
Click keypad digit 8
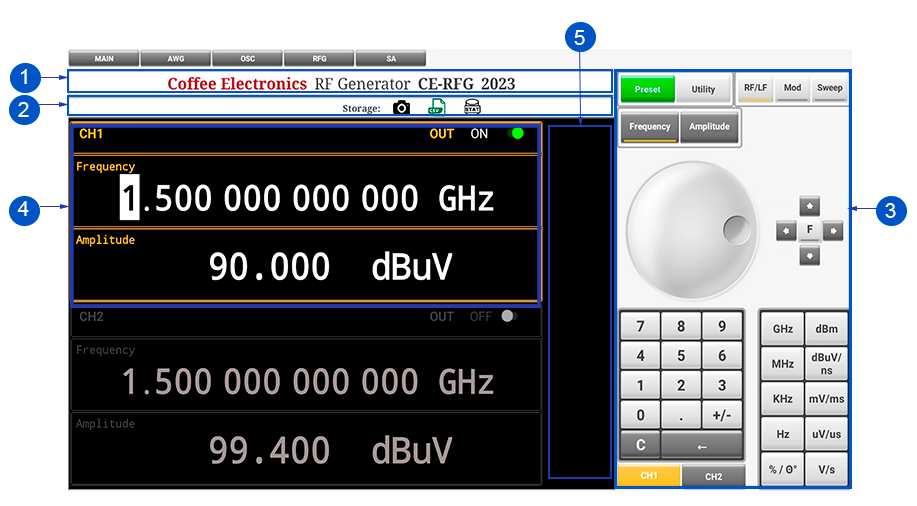[x=681, y=326]
